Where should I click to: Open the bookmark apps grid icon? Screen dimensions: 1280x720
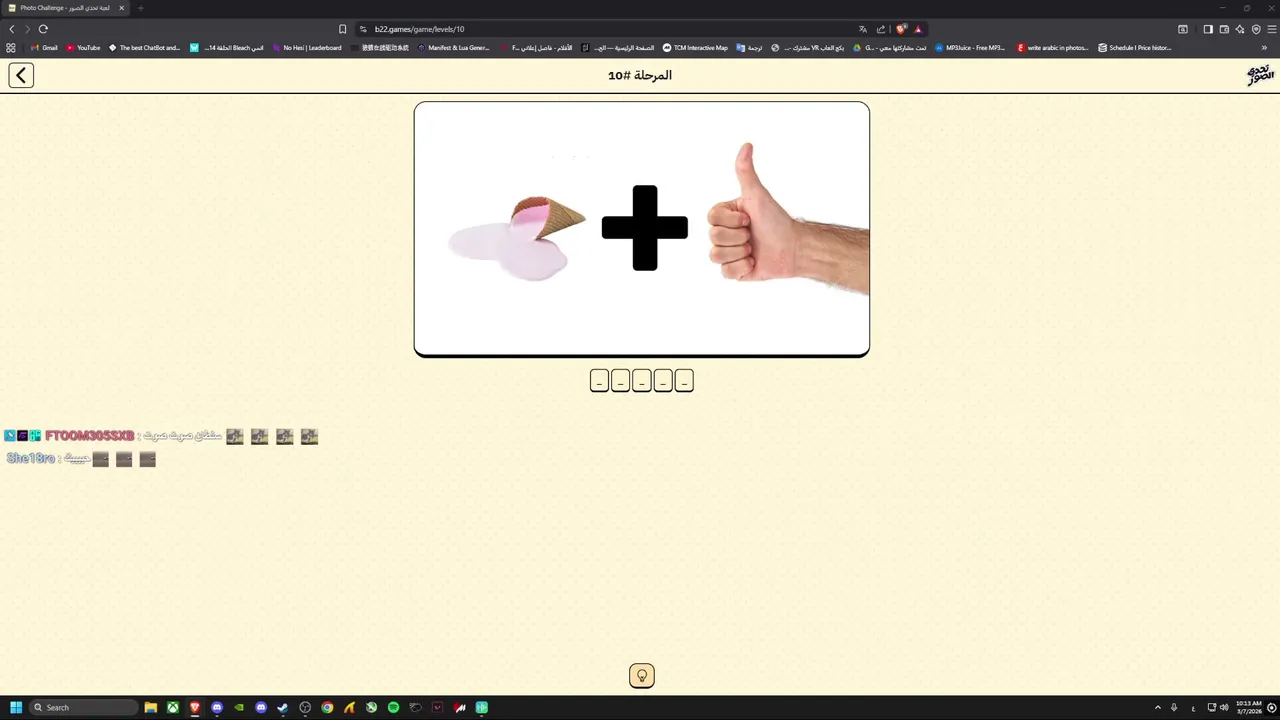(11, 48)
